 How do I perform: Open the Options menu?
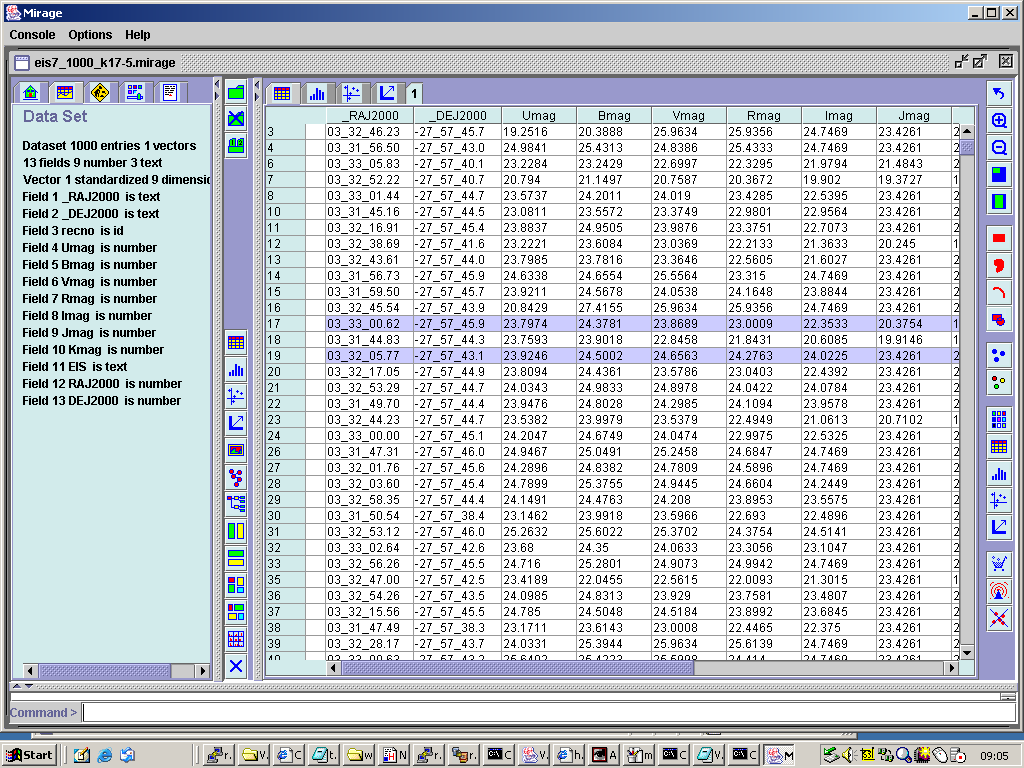pos(90,35)
